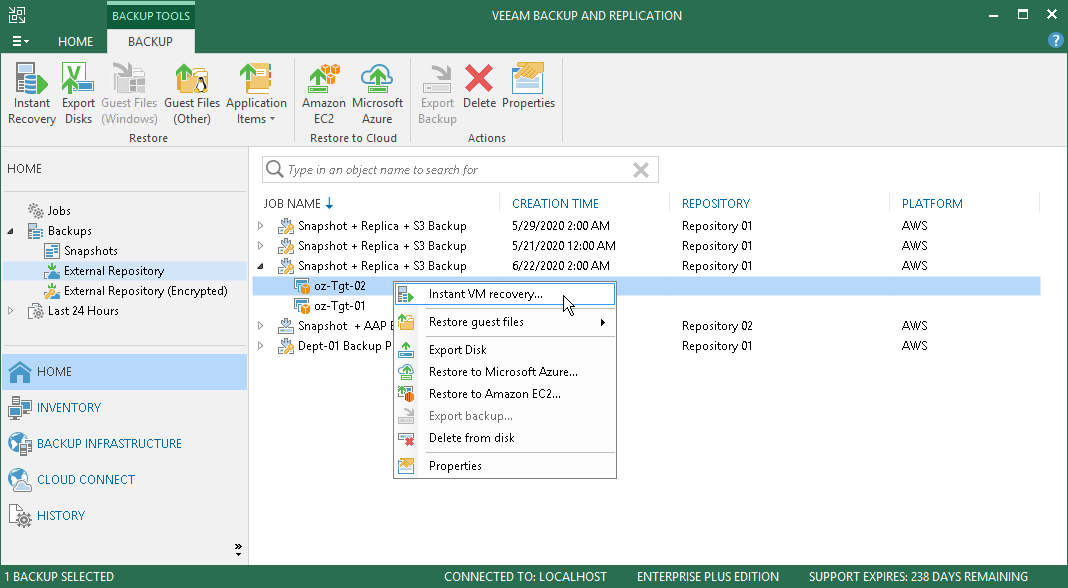Click into the object name search field
Image resolution: width=1068 pixels, height=588 pixels.
[x=460, y=170]
